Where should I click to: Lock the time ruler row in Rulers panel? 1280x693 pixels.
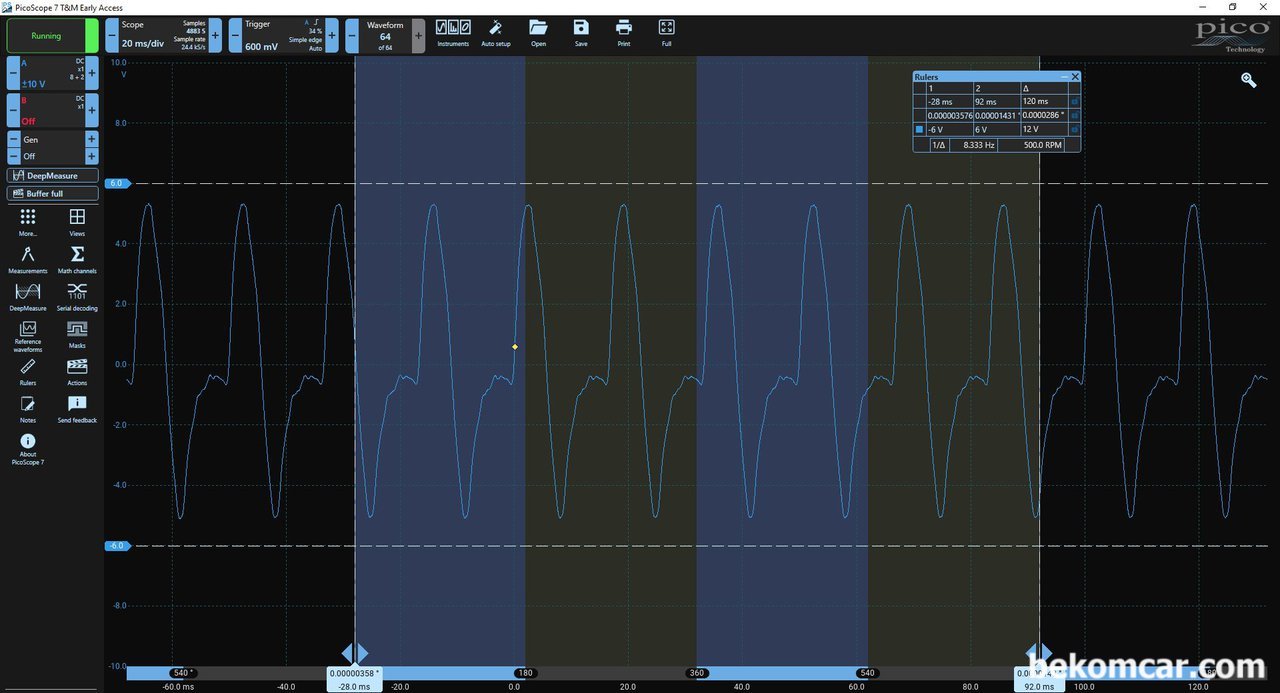click(x=1075, y=101)
